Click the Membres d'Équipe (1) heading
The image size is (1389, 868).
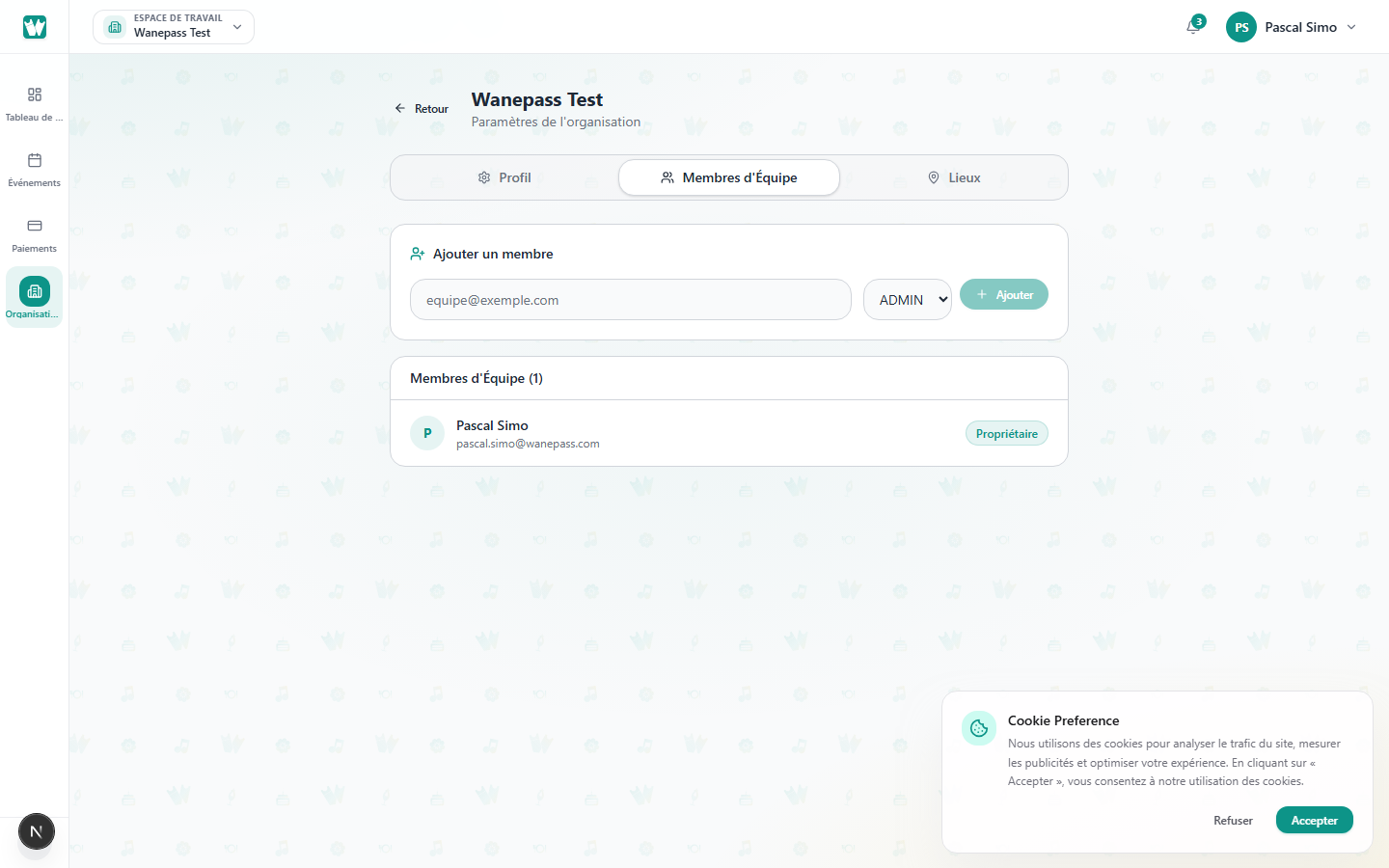click(x=477, y=378)
